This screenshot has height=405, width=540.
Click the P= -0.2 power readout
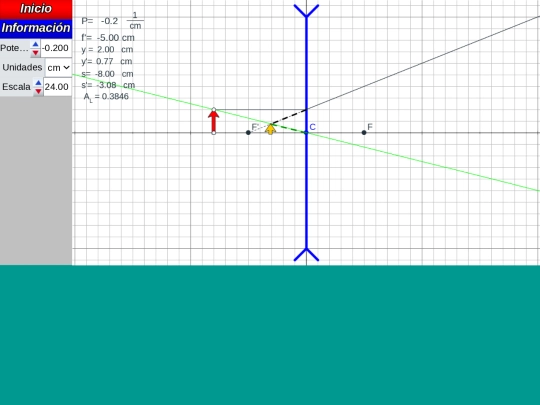(113, 21)
